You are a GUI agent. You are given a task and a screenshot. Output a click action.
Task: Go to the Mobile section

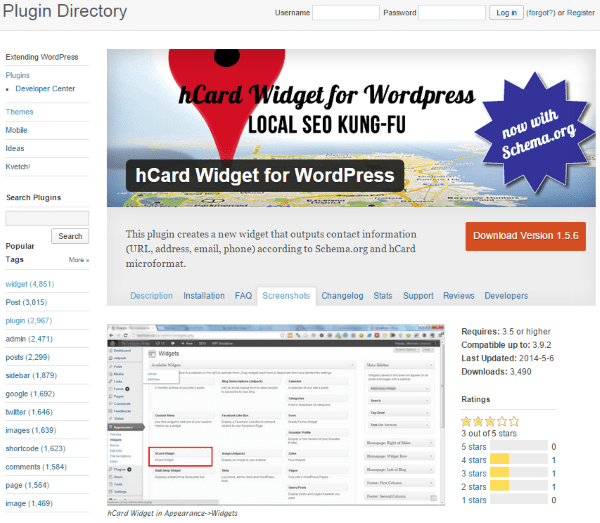coord(16,130)
